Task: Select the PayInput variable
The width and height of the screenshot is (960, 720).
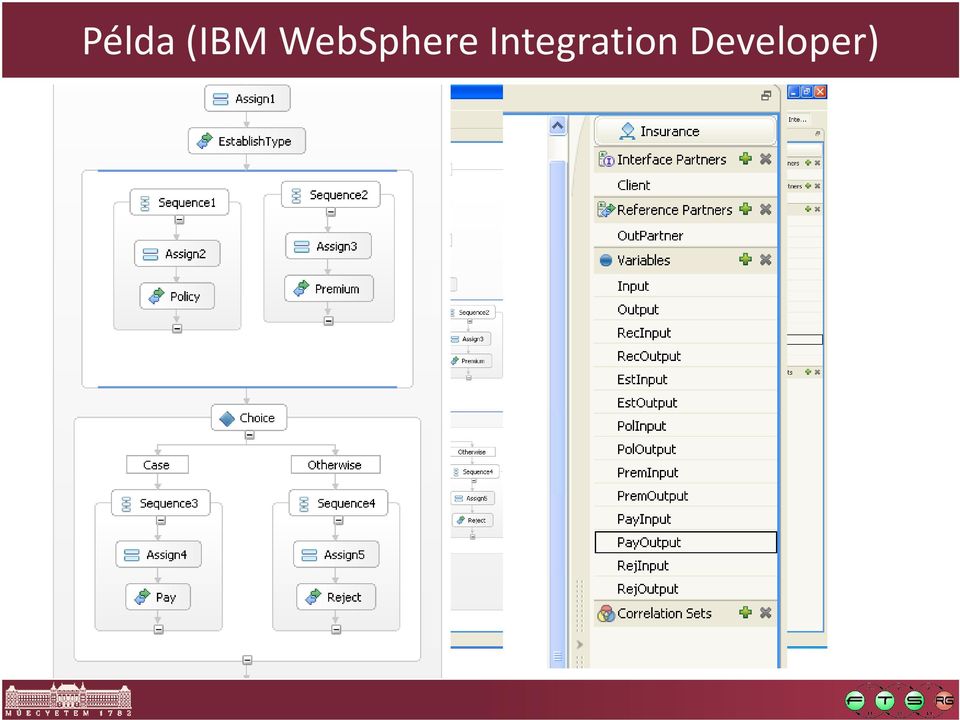Action: click(x=685, y=519)
